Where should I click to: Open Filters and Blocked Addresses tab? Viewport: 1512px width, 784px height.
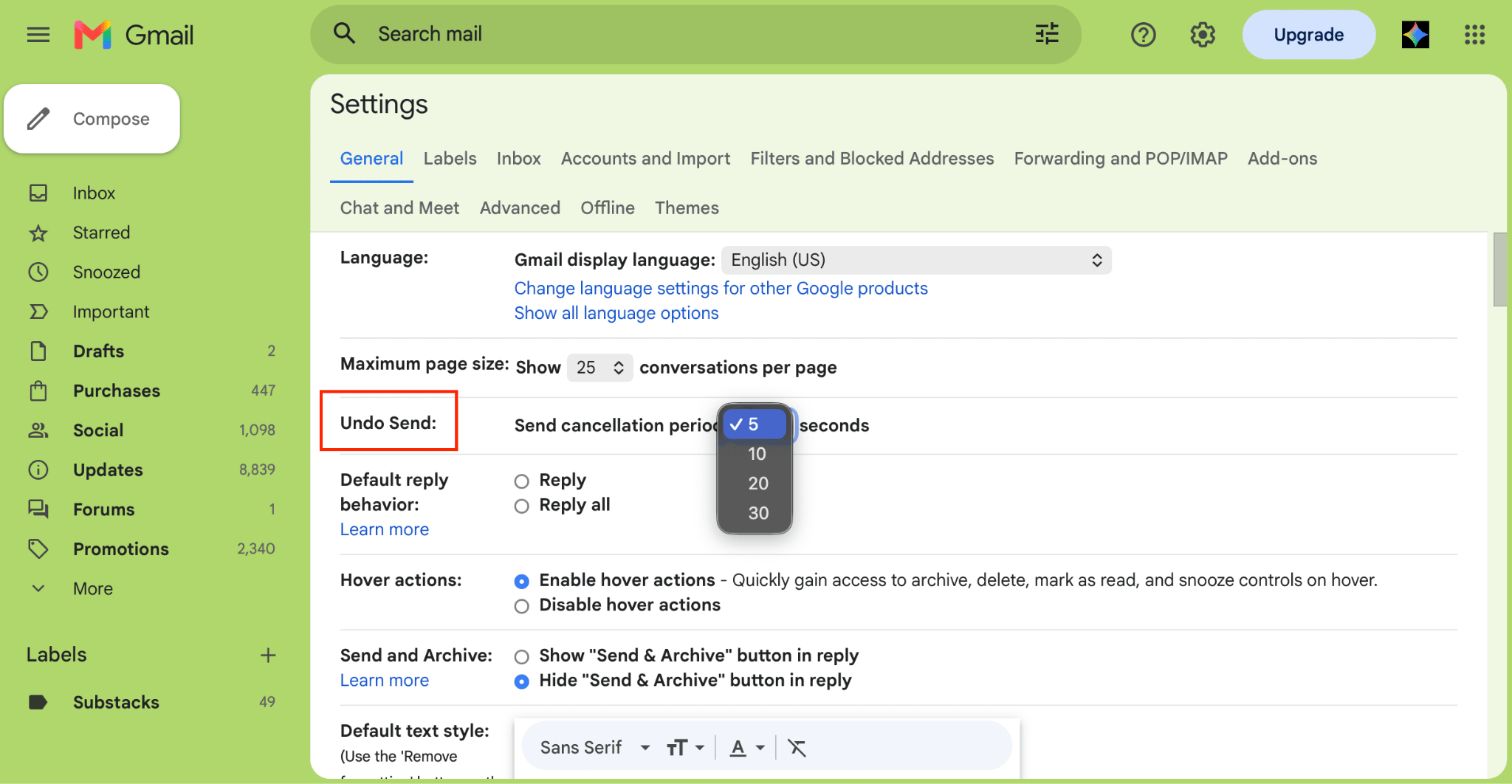pos(872,159)
